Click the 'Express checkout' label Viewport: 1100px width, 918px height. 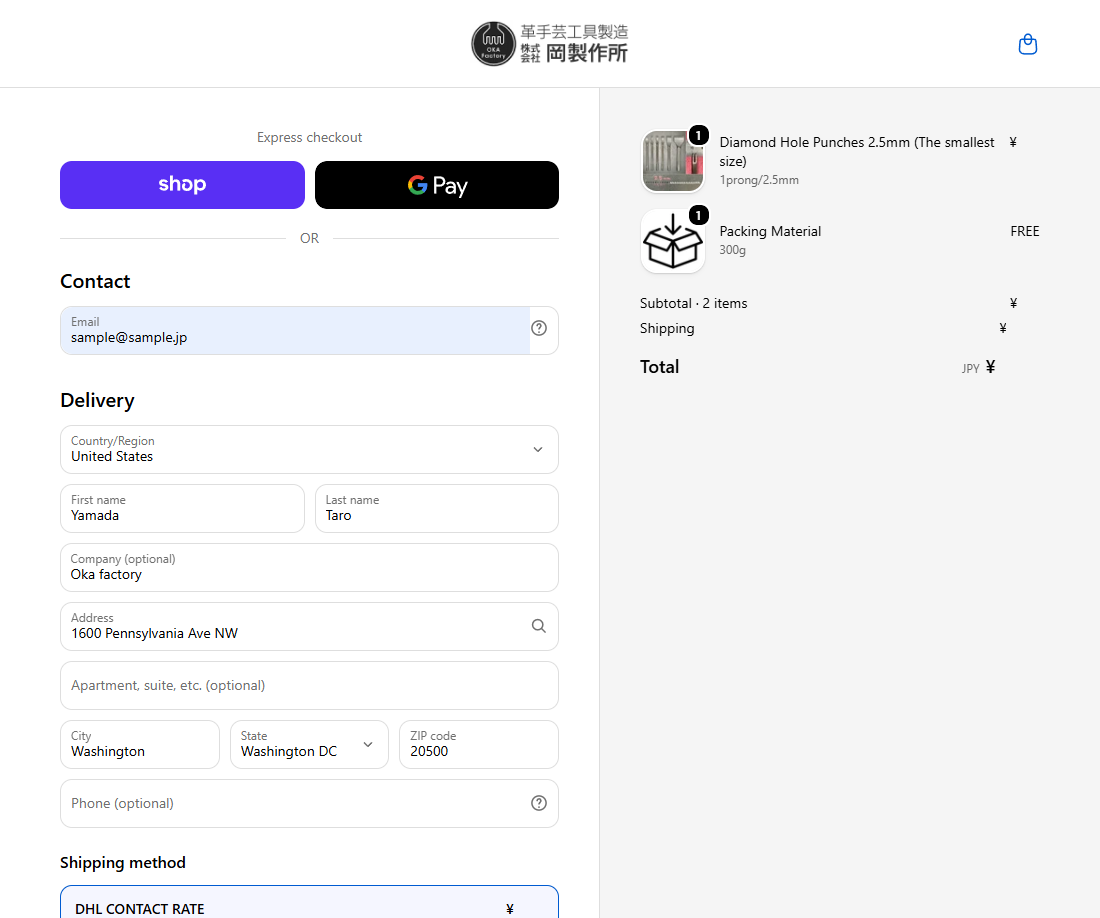[x=309, y=137]
